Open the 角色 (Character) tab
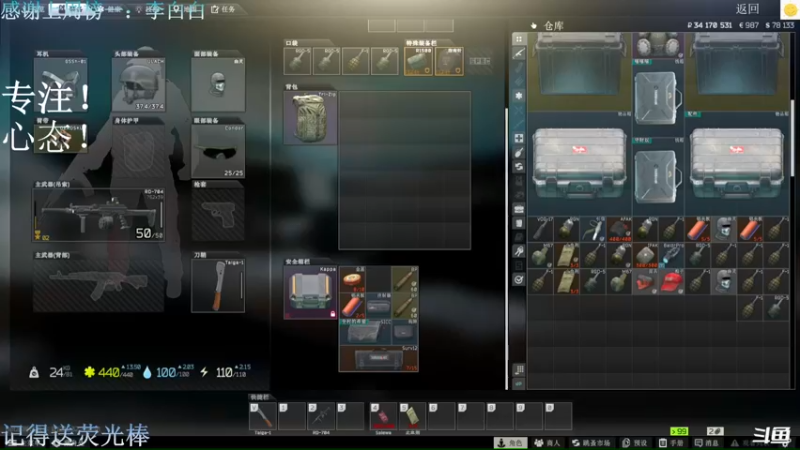The width and height of the screenshot is (800, 450). point(511,442)
